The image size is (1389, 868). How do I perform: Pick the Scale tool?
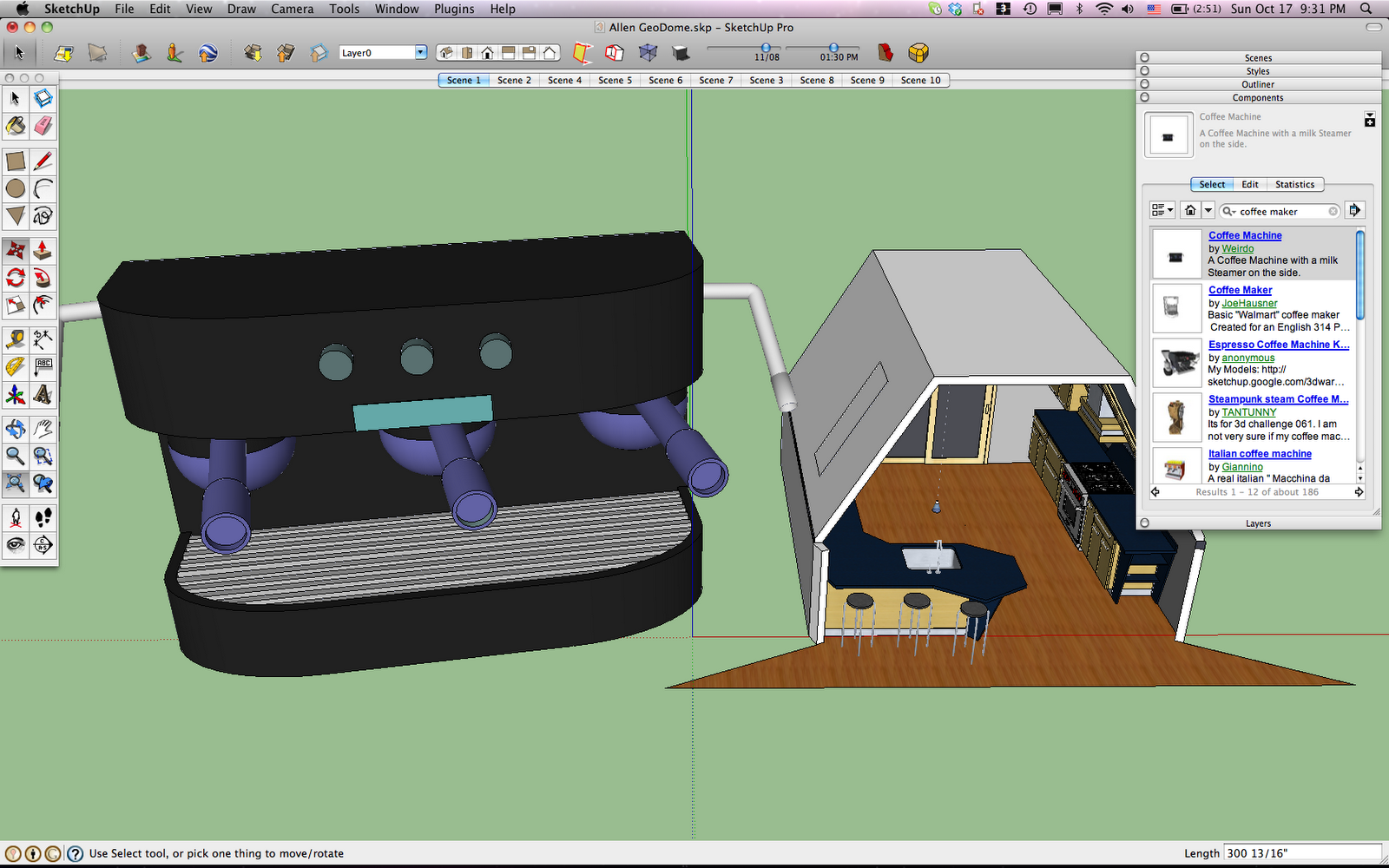(x=16, y=305)
